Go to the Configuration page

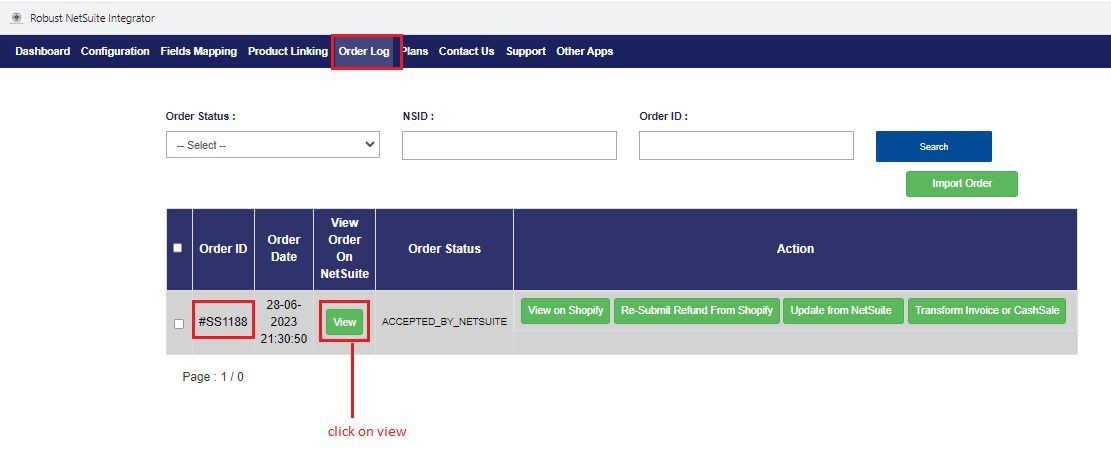(115, 51)
